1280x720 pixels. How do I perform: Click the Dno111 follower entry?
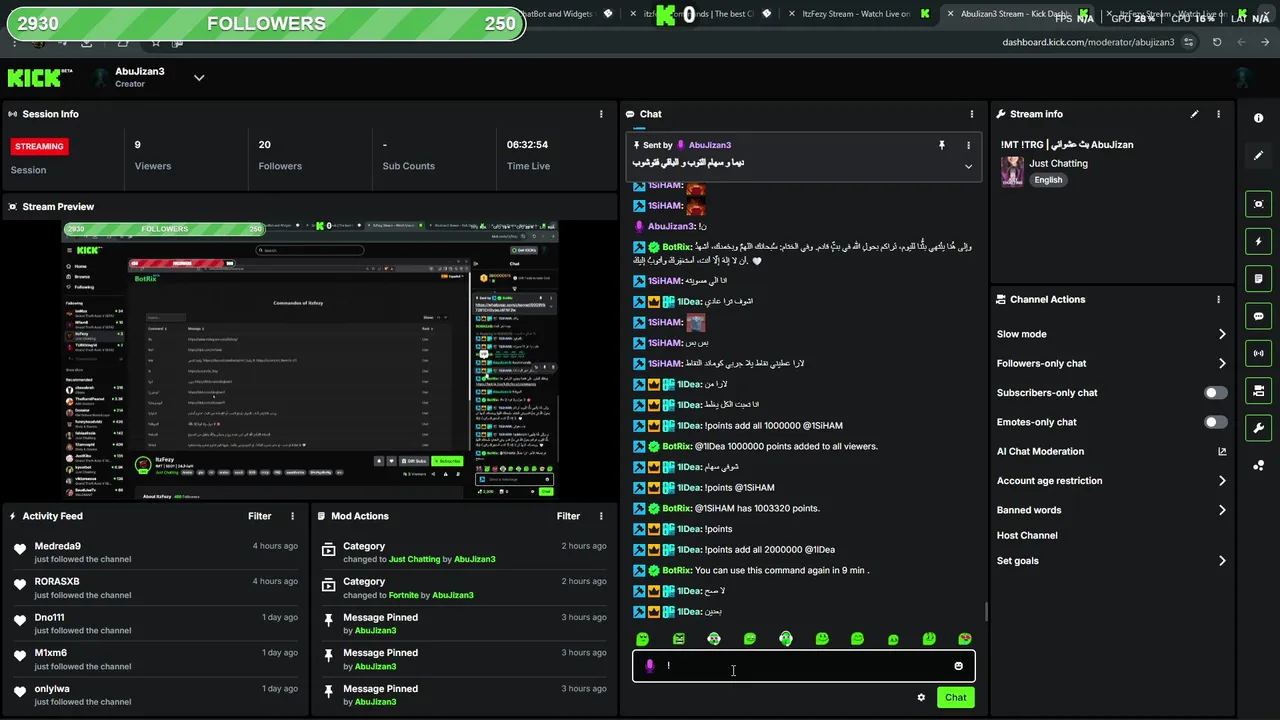(155, 624)
